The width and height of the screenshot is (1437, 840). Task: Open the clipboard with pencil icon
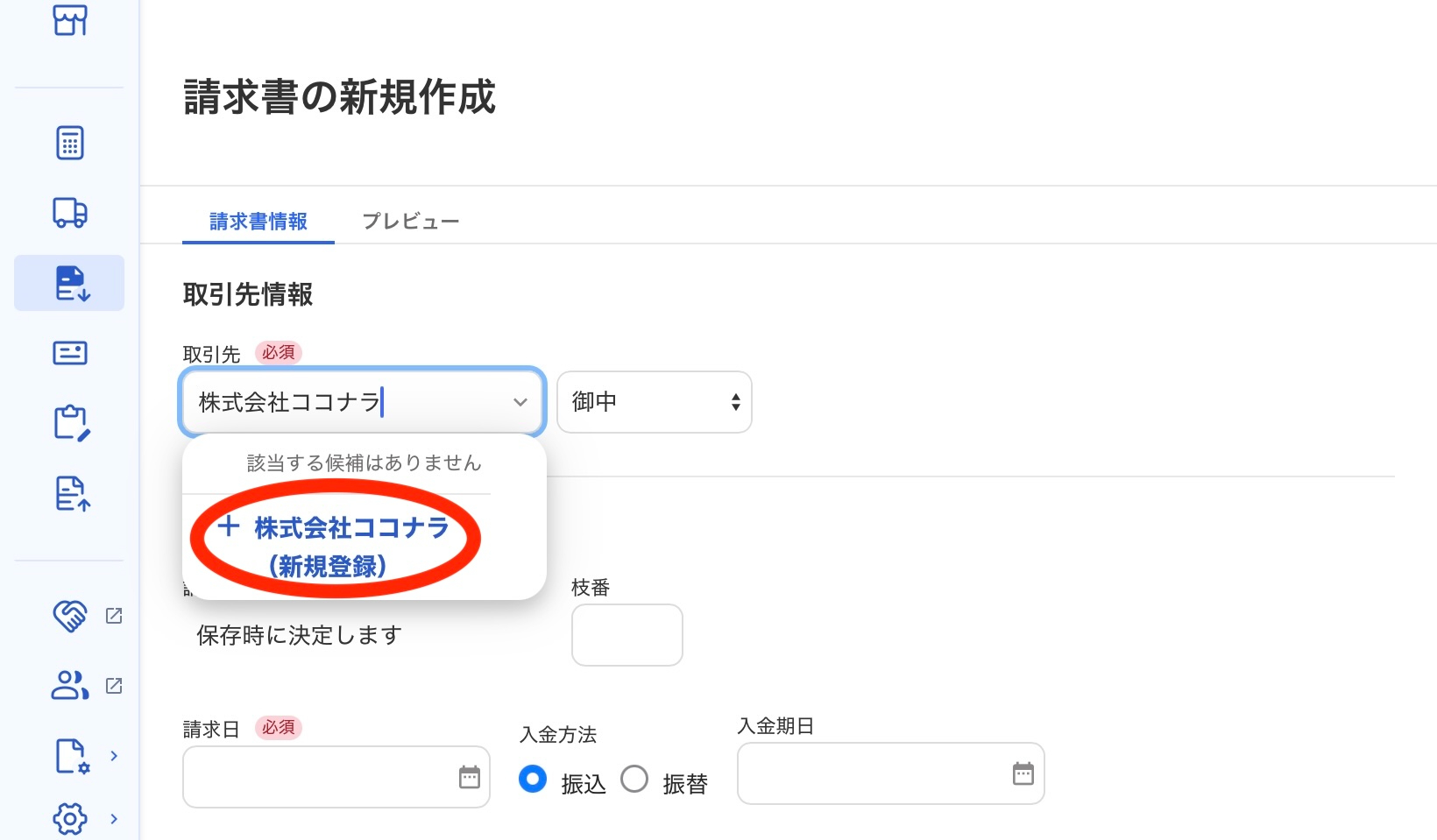tap(71, 423)
